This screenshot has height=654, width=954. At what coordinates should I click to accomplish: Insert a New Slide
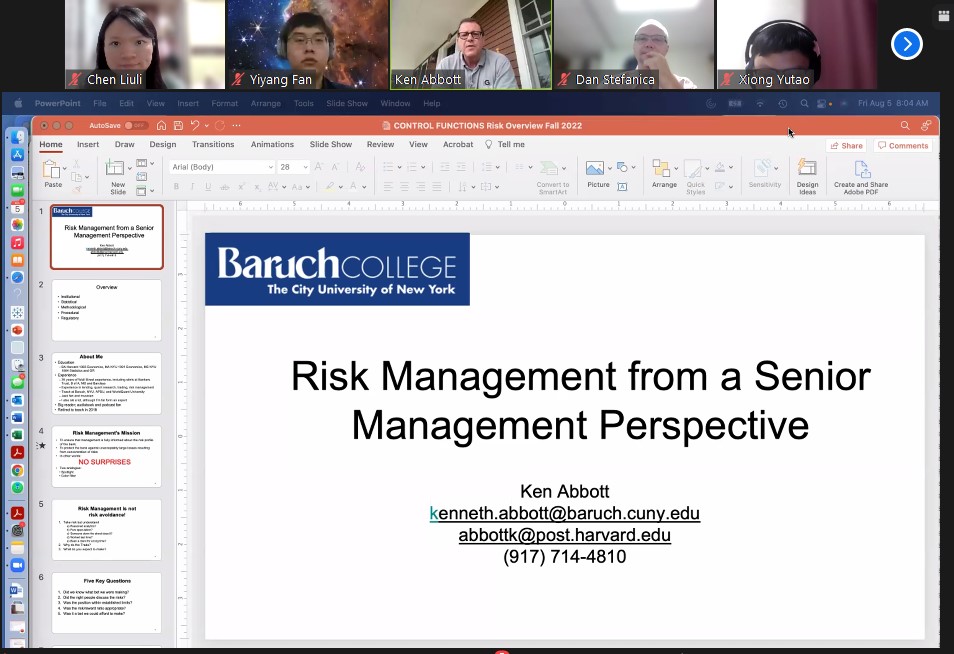click(x=115, y=168)
